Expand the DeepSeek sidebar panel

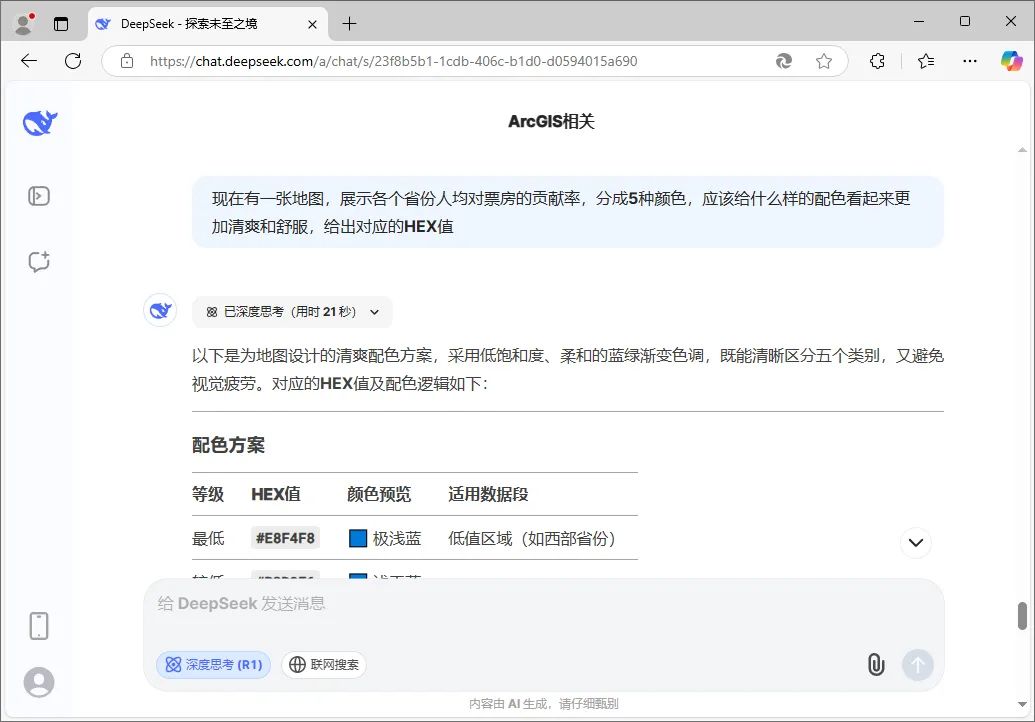pos(39,196)
